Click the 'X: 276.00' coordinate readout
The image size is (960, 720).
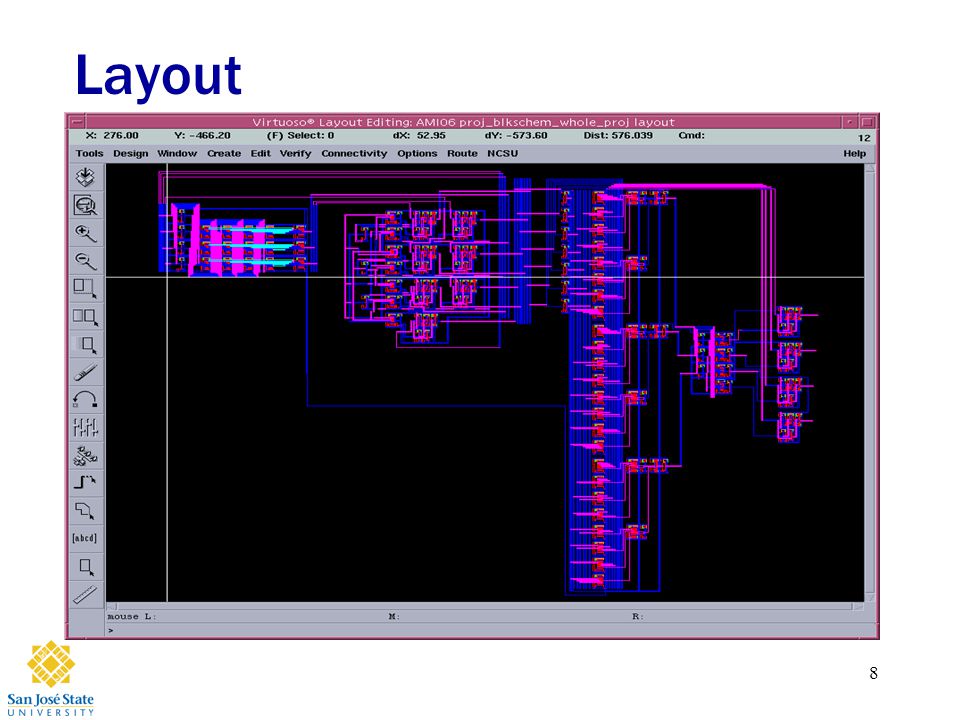[x=112, y=135]
